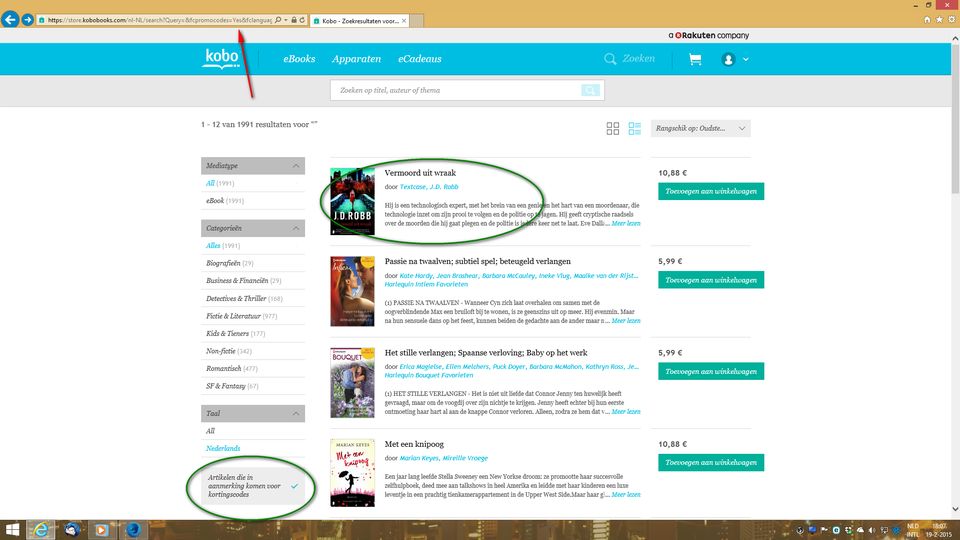Open the Rangschik op sort dropdown
The height and width of the screenshot is (540, 960).
[x=700, y=129]
